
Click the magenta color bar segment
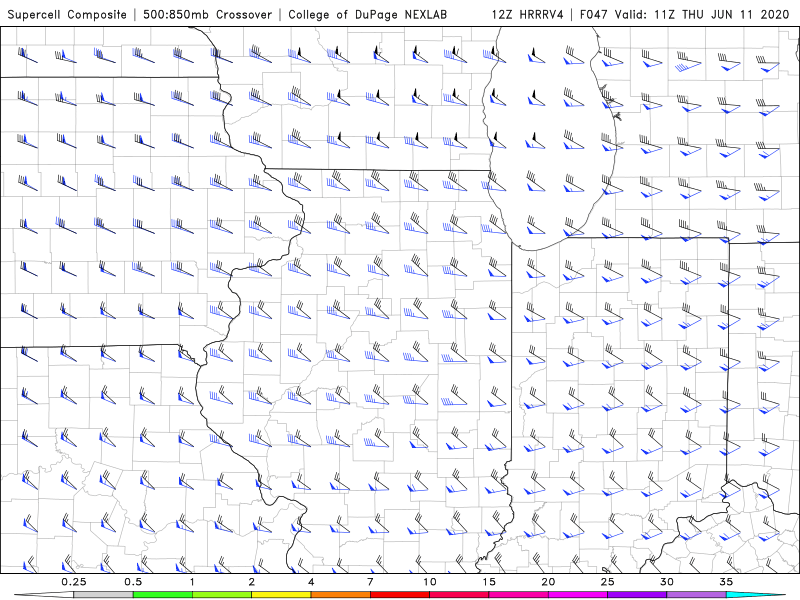coord(578,595)
